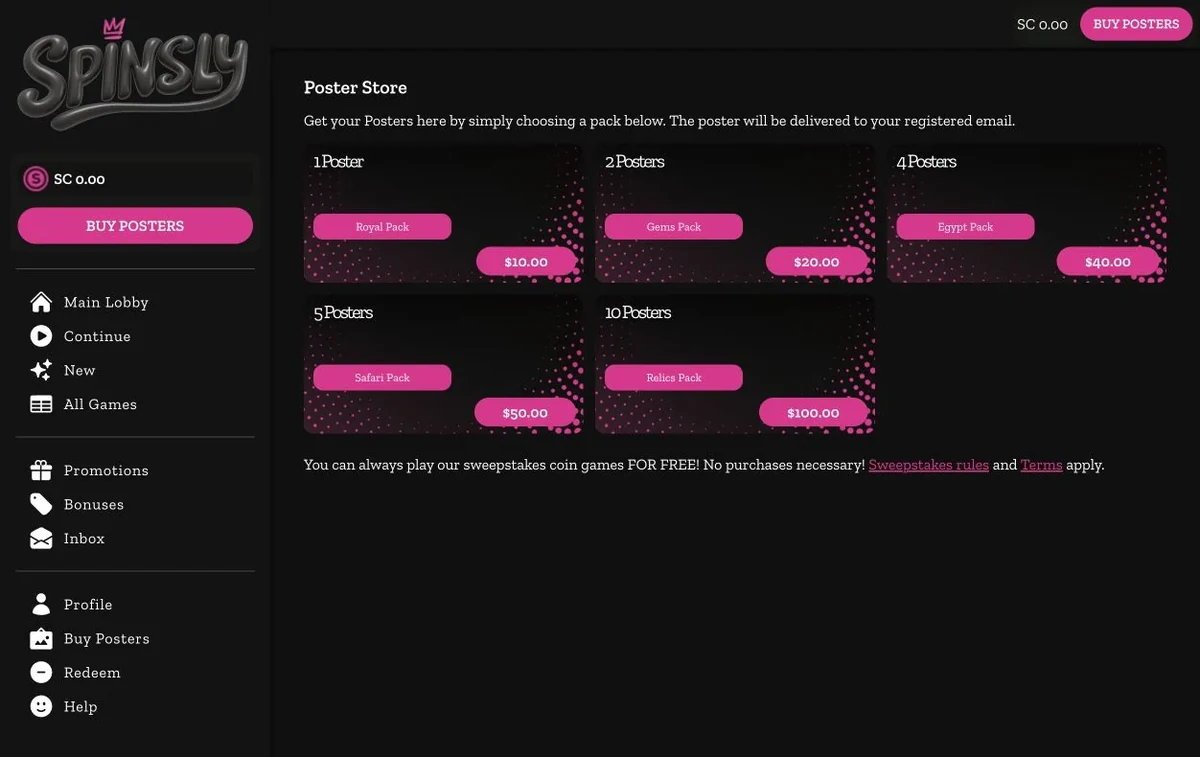Select the Safari Pack label
Screen dimensions: 1200x757
pyautogui.click(x=382, y=378)
